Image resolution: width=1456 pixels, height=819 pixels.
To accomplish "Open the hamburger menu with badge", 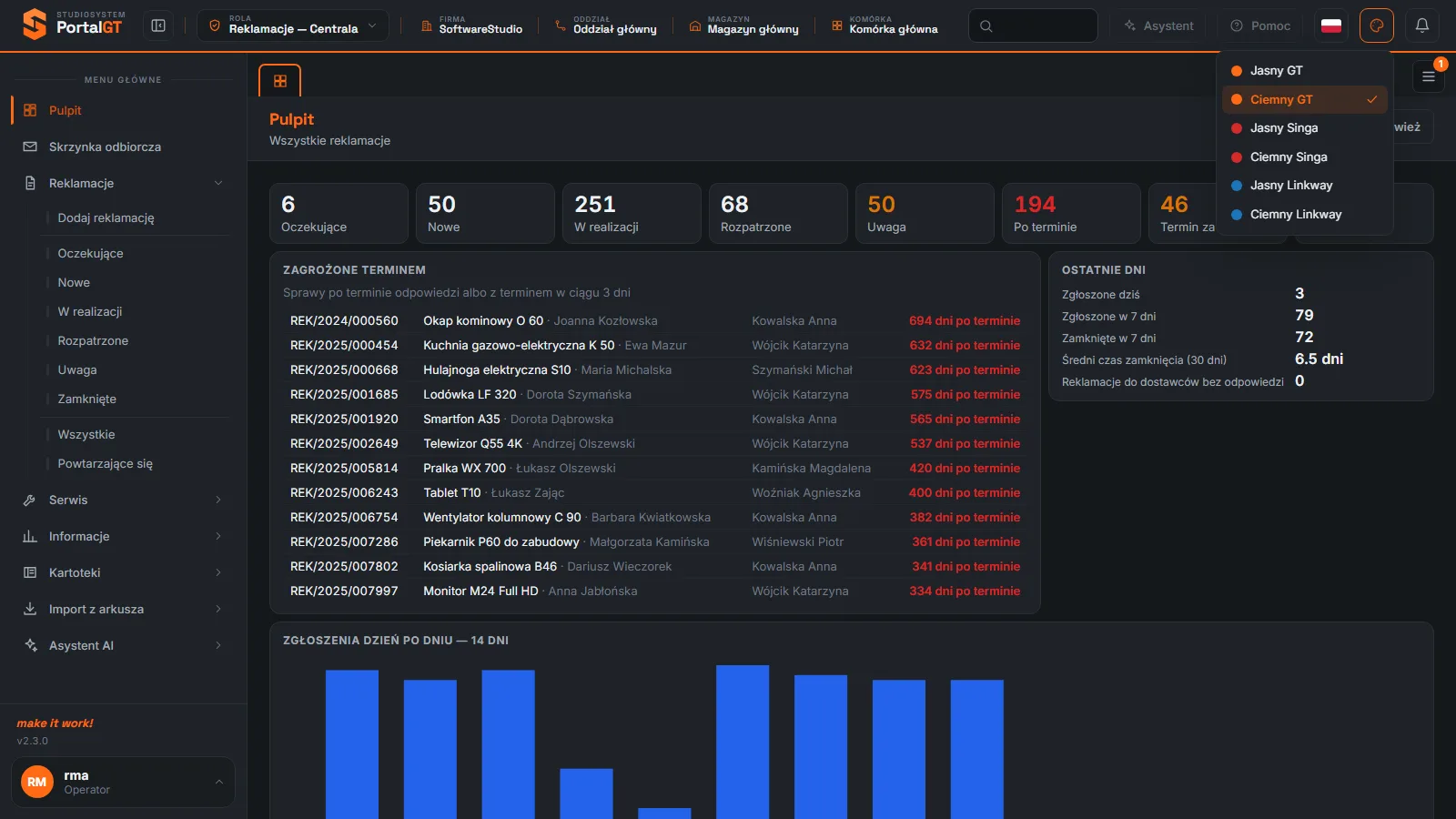I will 1429,76.
